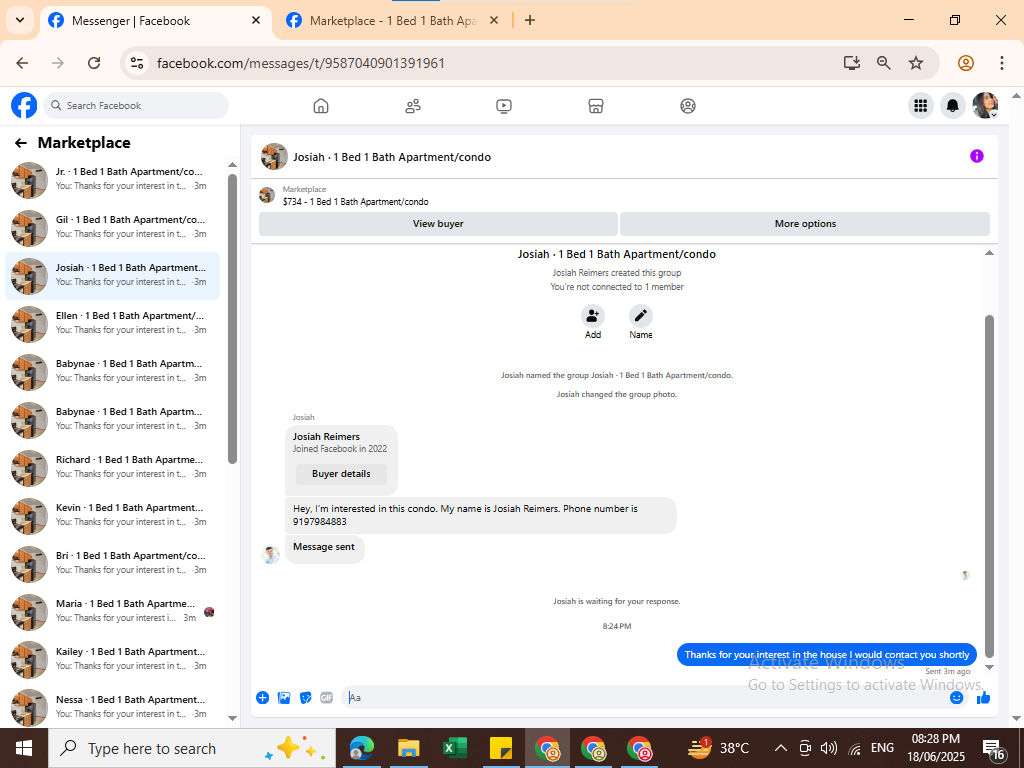The width and height of the screenshot is (1024, 768).
Task: Open the Friends icon in top navigation
Action: [413, 106]
